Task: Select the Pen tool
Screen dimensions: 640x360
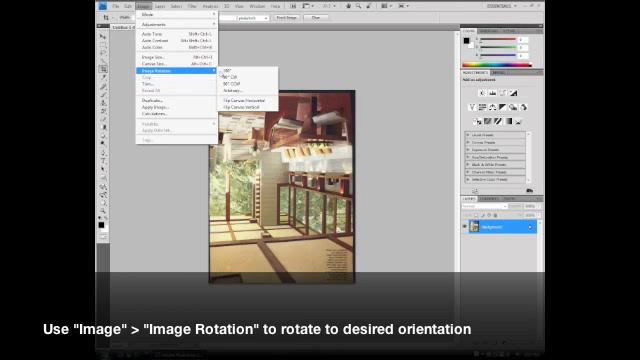Action: pyautogui.click(x=103, y=153)
